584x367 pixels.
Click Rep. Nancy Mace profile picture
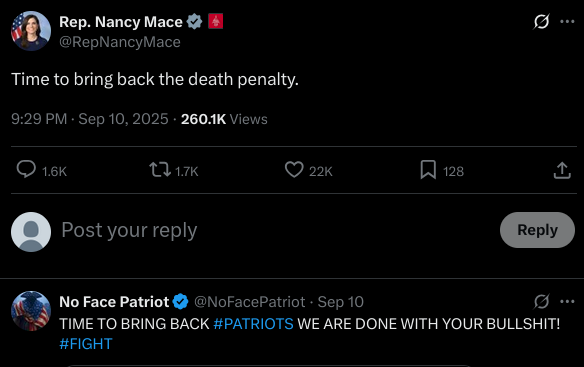31,31
